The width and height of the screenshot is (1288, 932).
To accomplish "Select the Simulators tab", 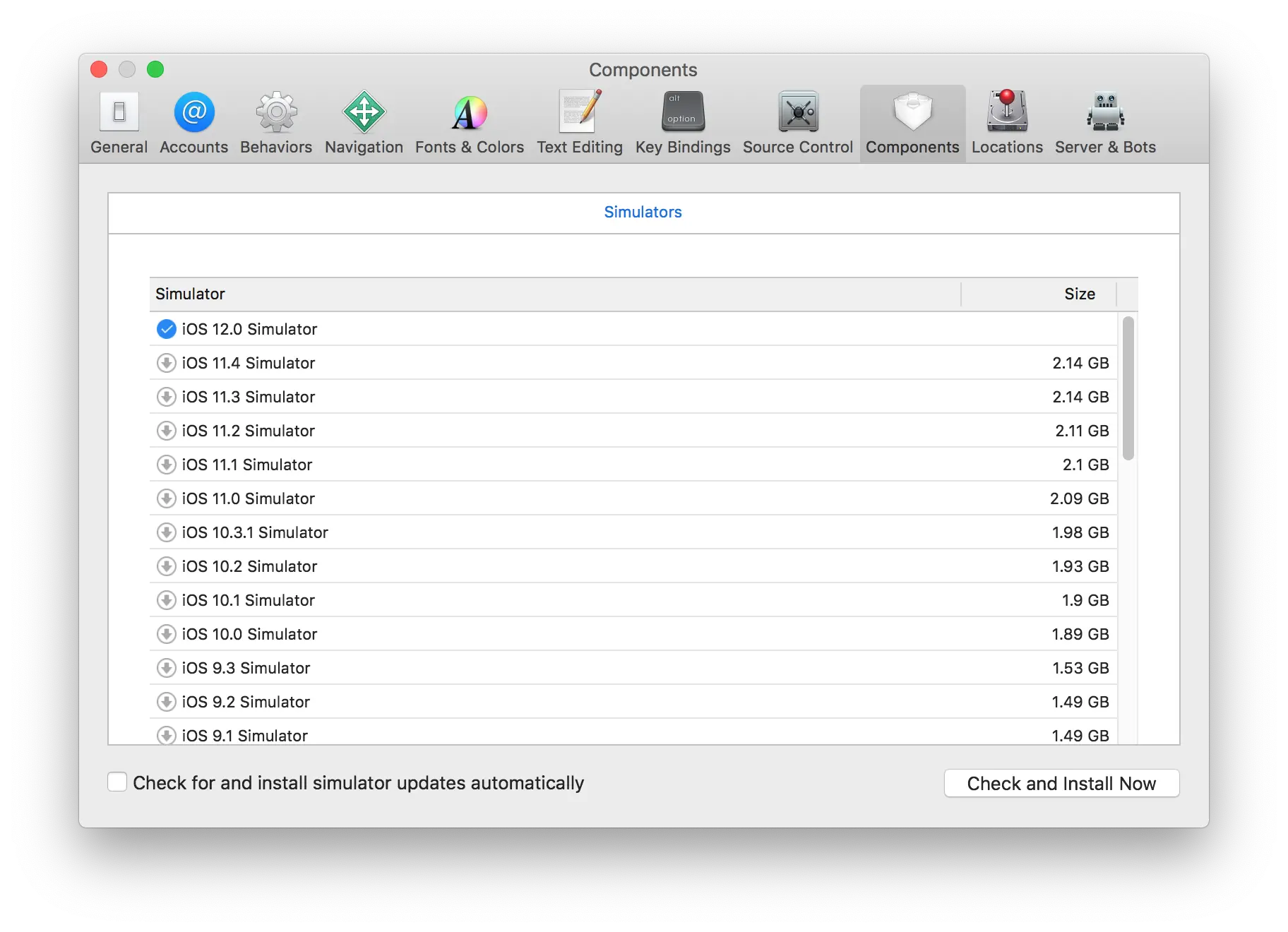I will [x=643, y=212].
